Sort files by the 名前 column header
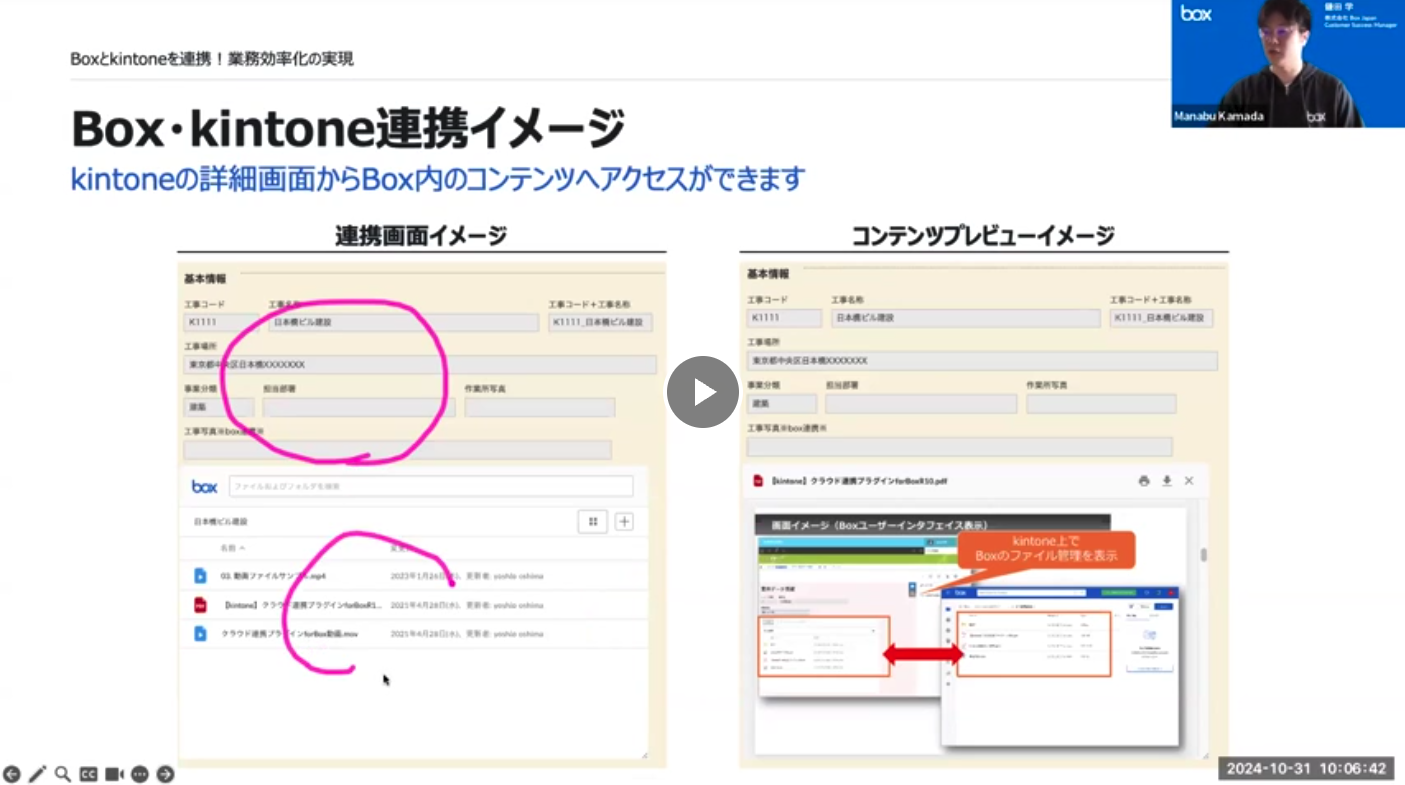The image size is (1405, 785). coord(232,548)
